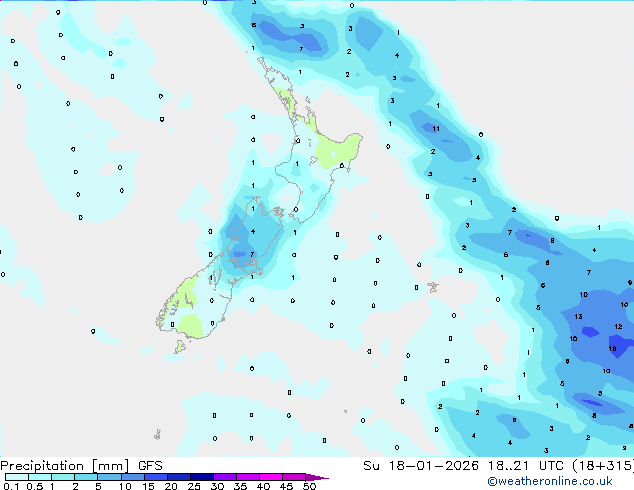Click the '30' legend scale label
The width and height of the screenshot is (634, 490).
pyautogui.click(x=217, y=486)
